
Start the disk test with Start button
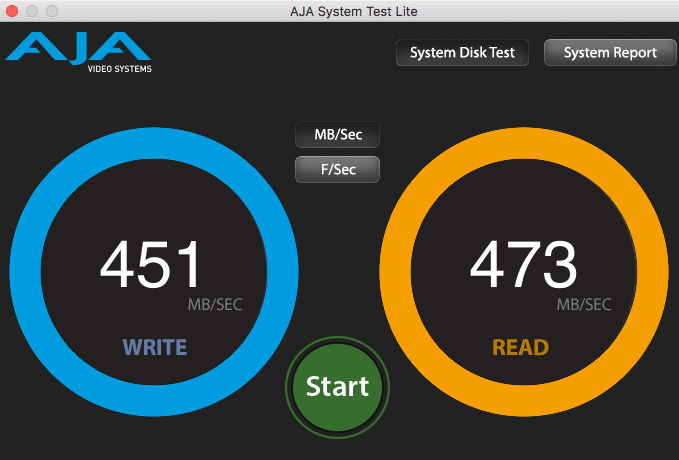pos(337,387)
